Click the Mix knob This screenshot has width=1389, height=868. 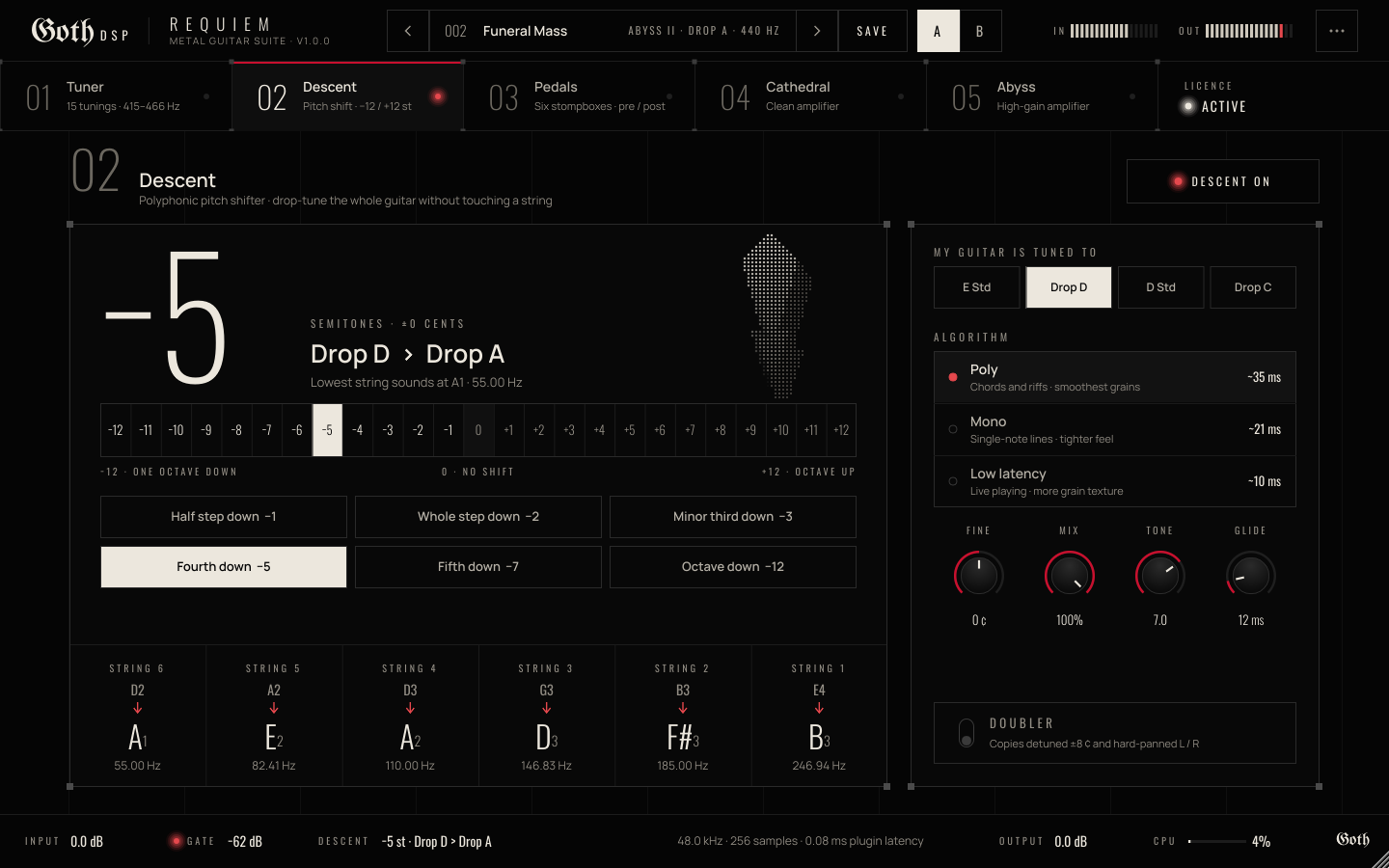pos(1070,575)
